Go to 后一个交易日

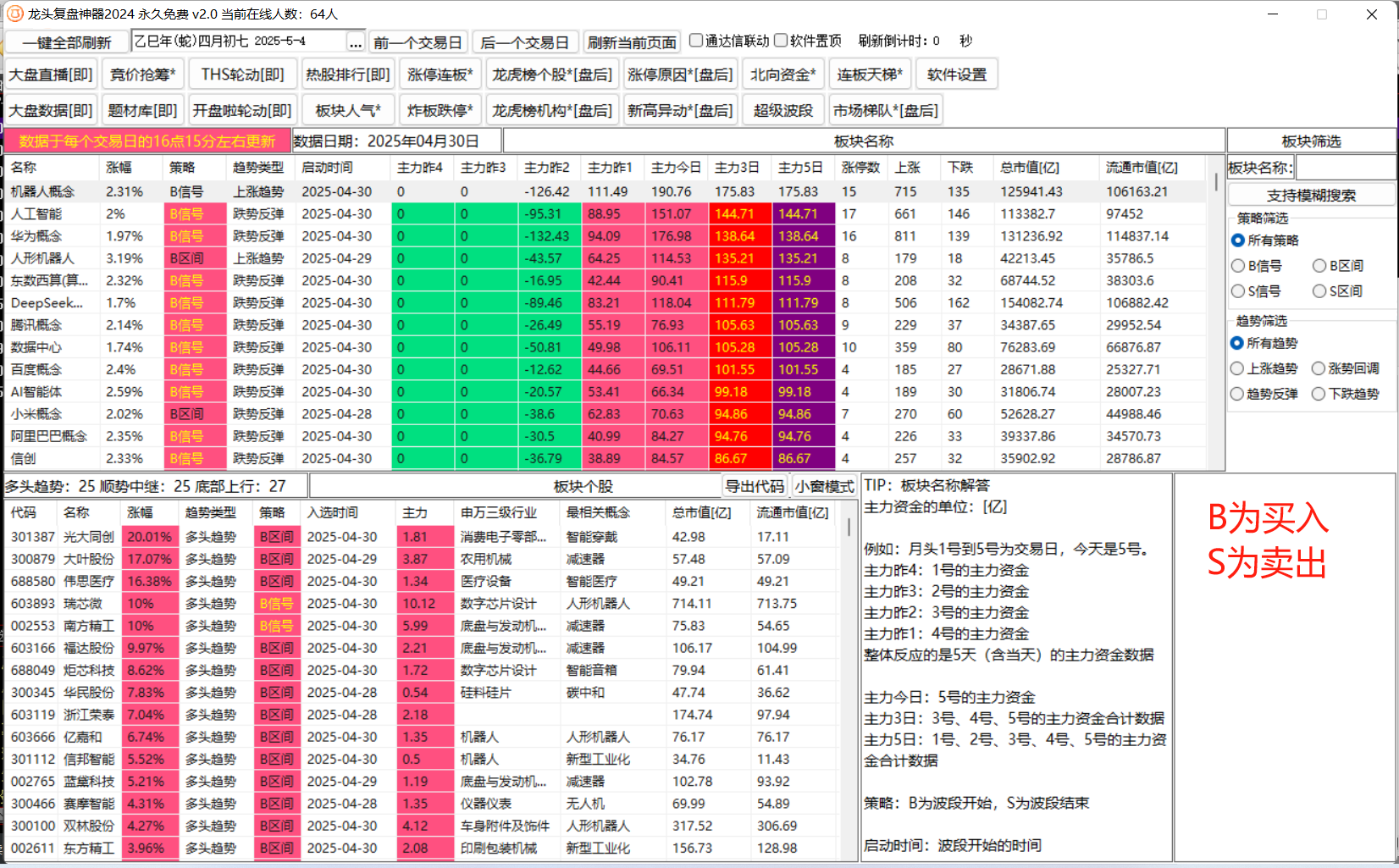point(525,42)
